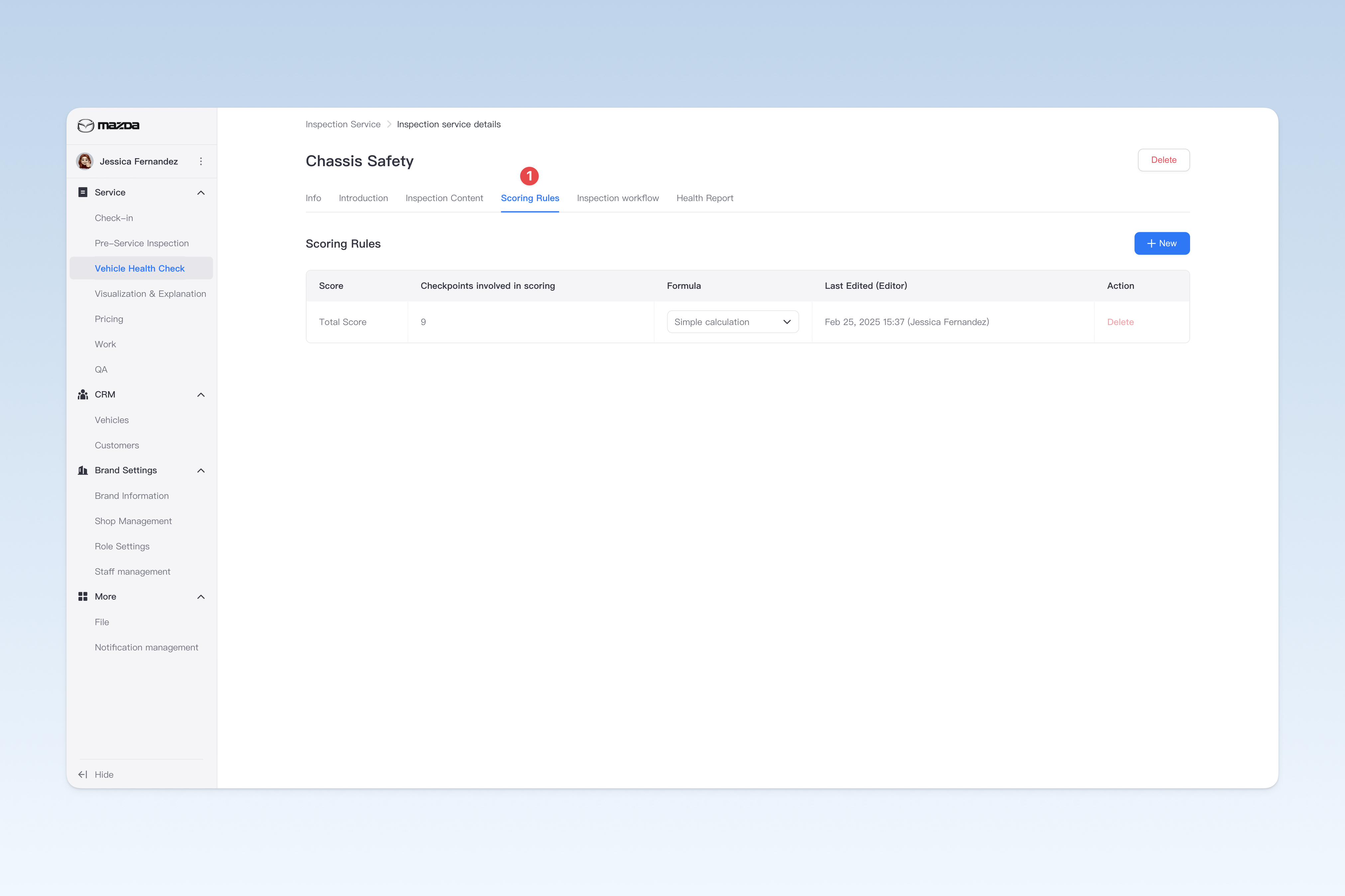Click the Total Score cell

pyautogui.click(x=357, y=322)
